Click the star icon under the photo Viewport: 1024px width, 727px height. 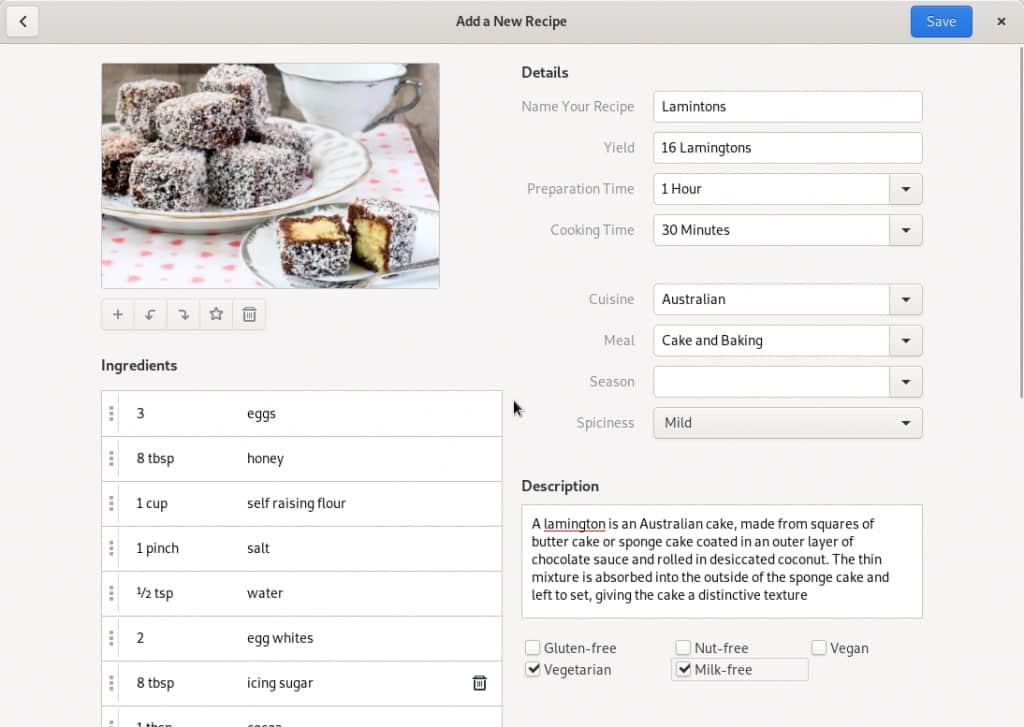click(x=216, y=314)
